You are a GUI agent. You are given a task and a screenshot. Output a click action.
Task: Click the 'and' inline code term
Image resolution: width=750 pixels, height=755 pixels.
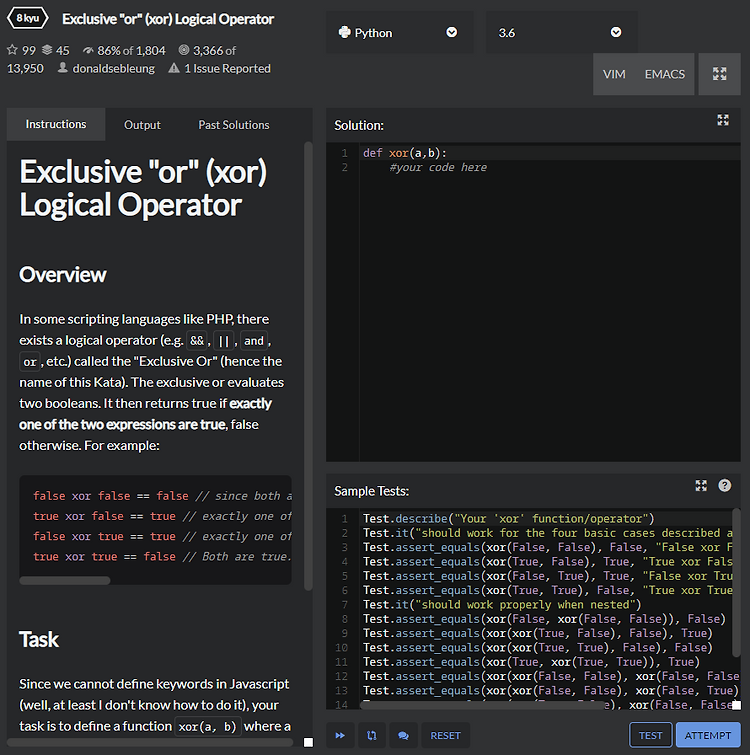pos(254,341)
